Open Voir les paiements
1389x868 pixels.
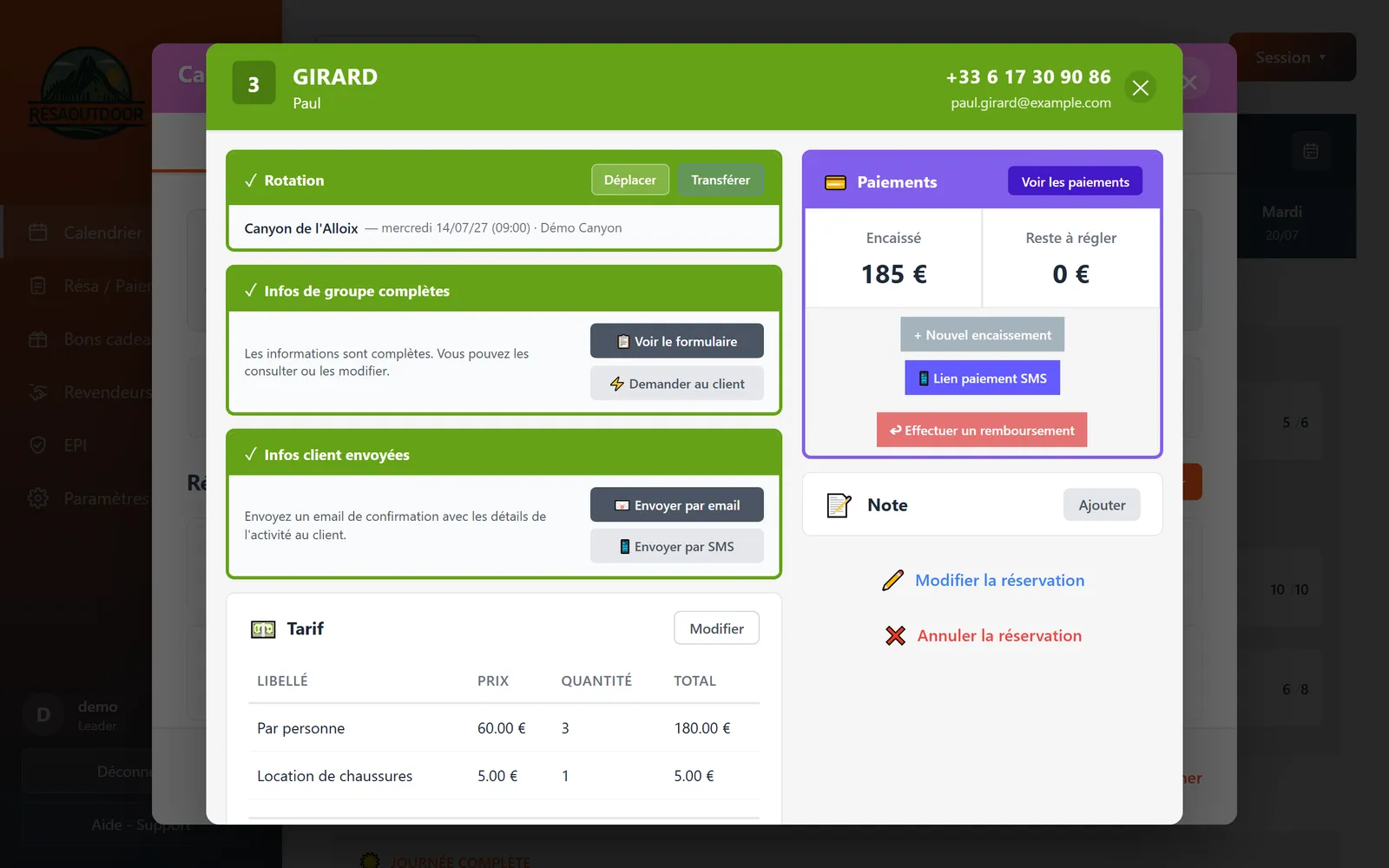(x=1075, y=181)
